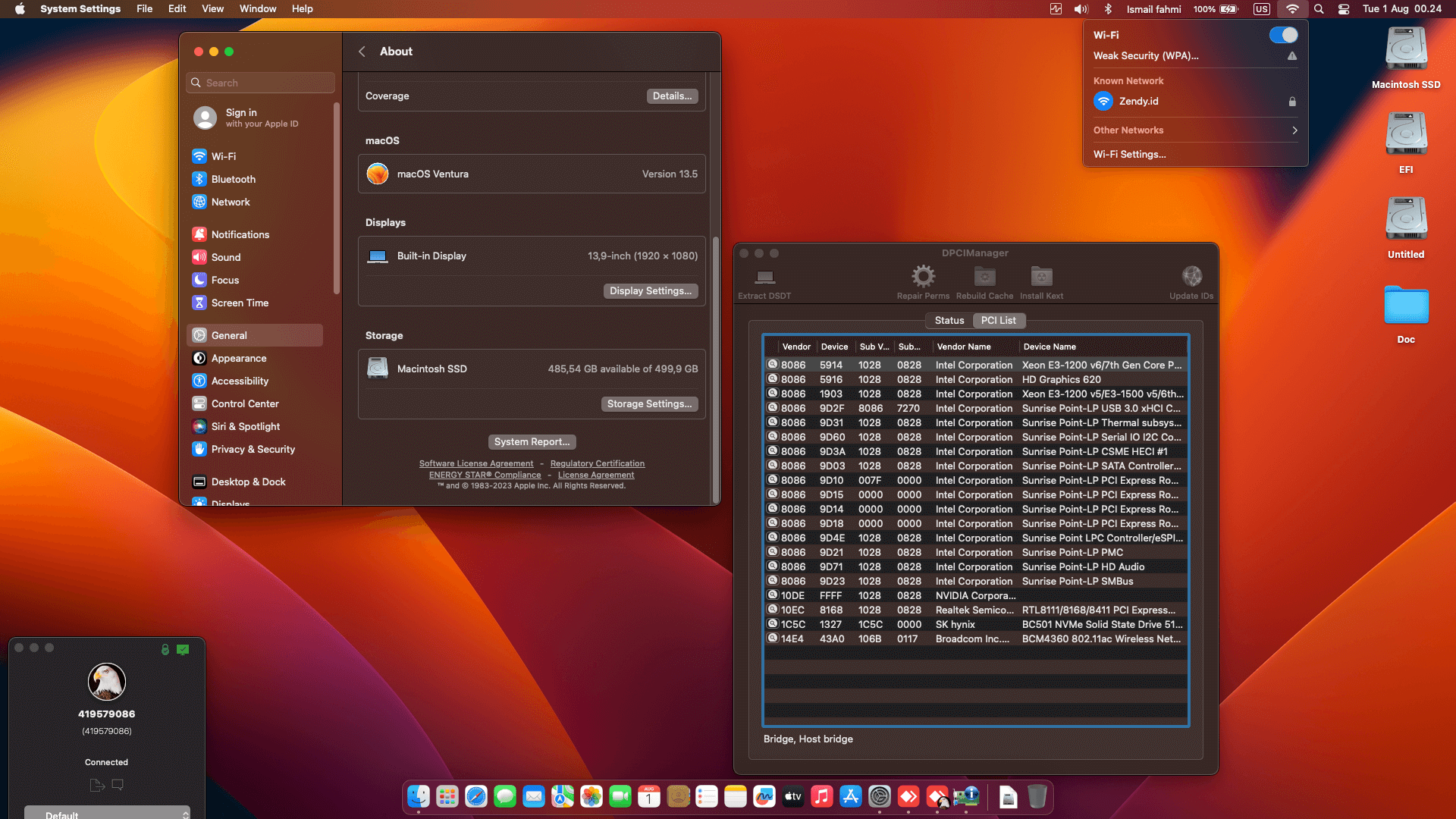Click the System Report button

(x=532, y=441)
